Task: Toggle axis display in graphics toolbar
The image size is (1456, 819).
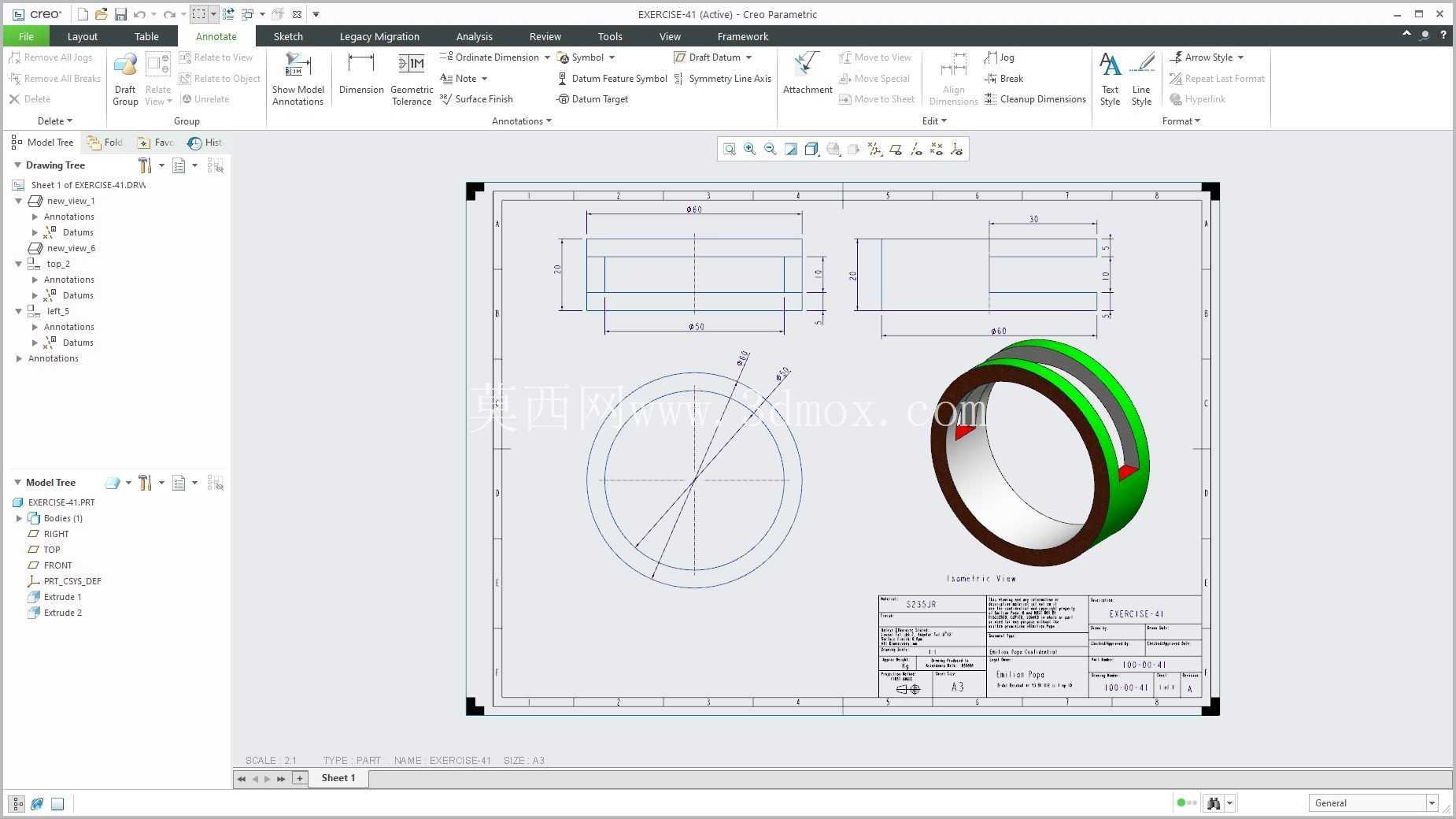Action: click(916, 149)
